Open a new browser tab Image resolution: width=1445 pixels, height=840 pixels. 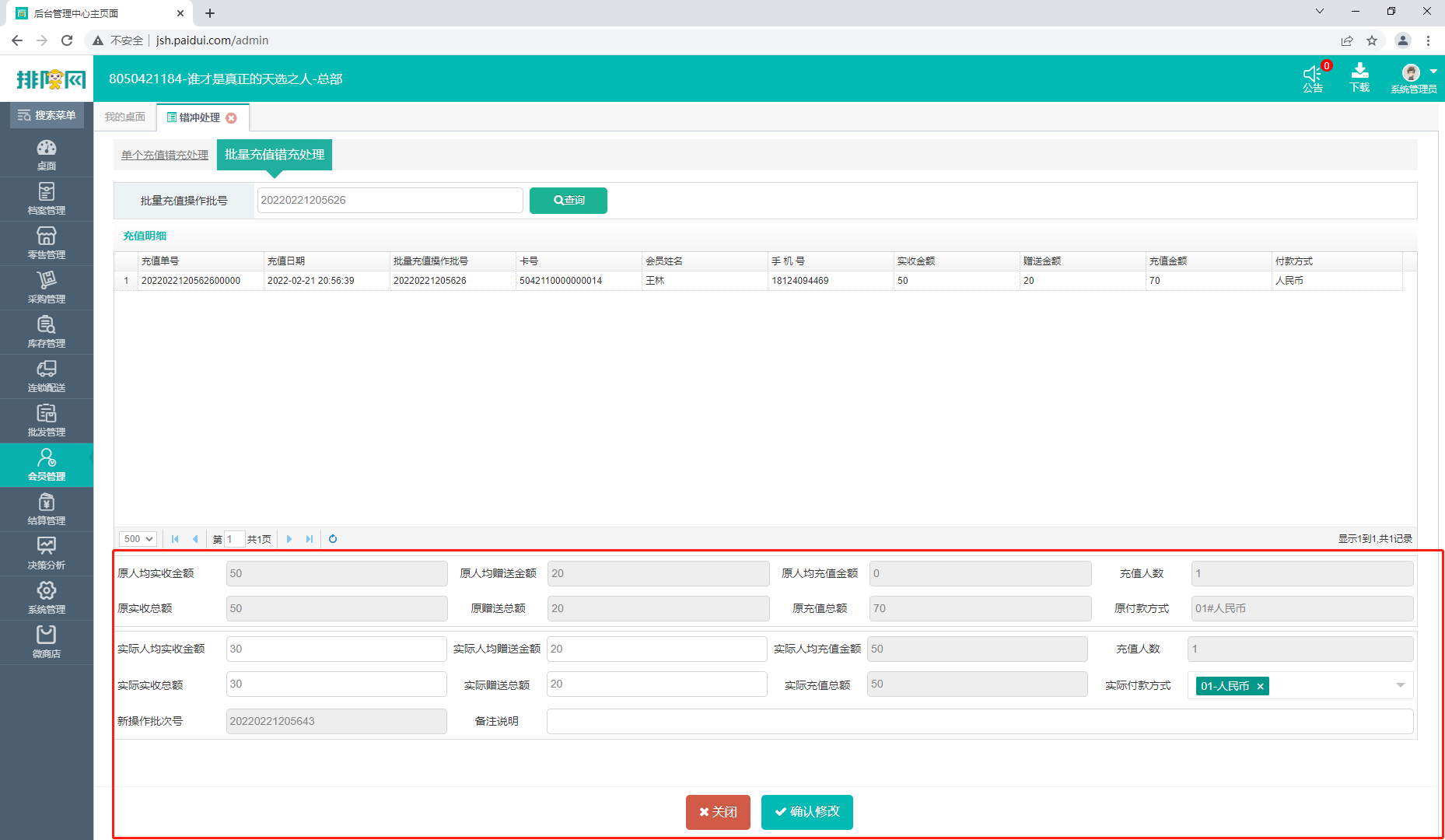210,13
